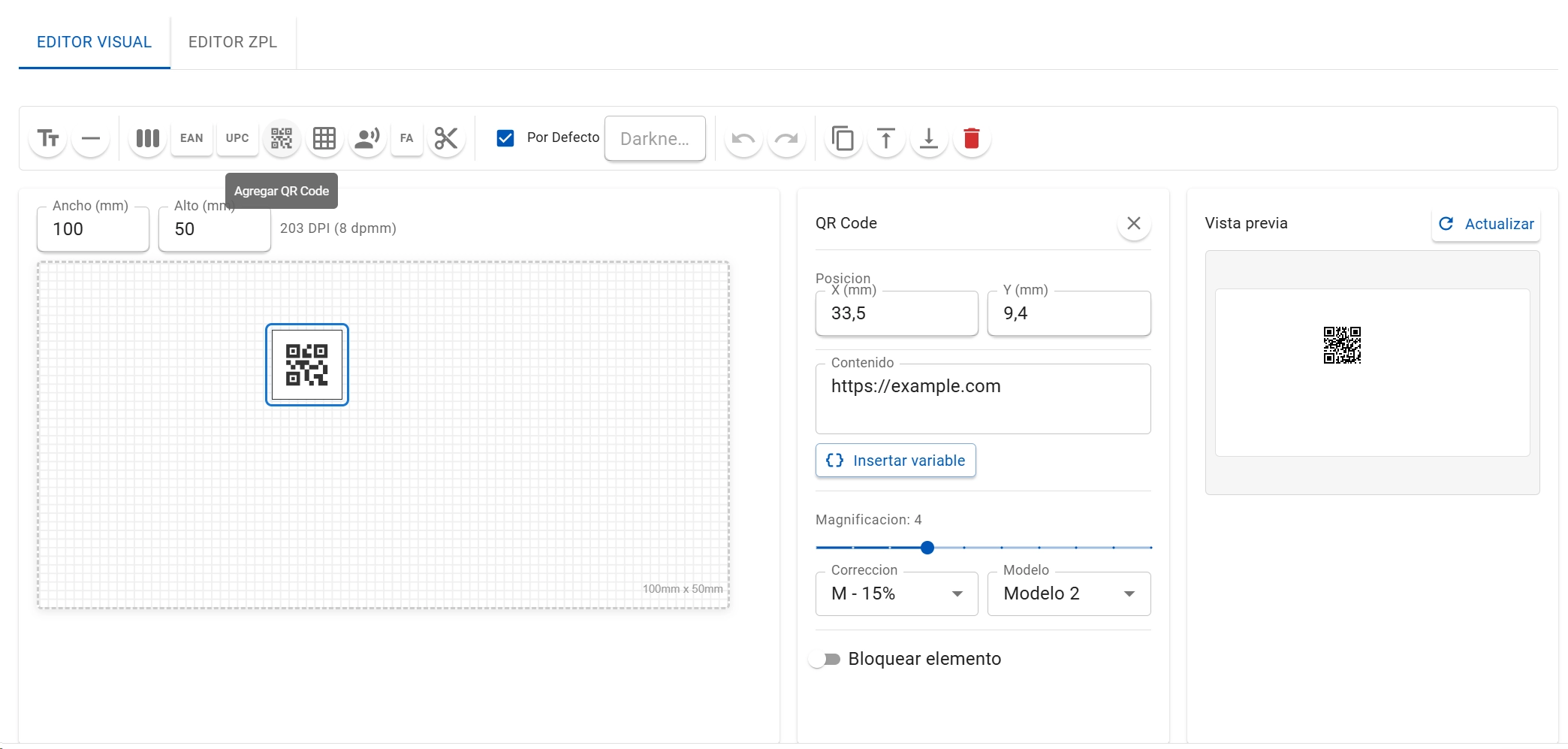The width and height of the screenshot is (1568, 749).
Task: Edit the X (mm) position field
Action: [897, 313]
